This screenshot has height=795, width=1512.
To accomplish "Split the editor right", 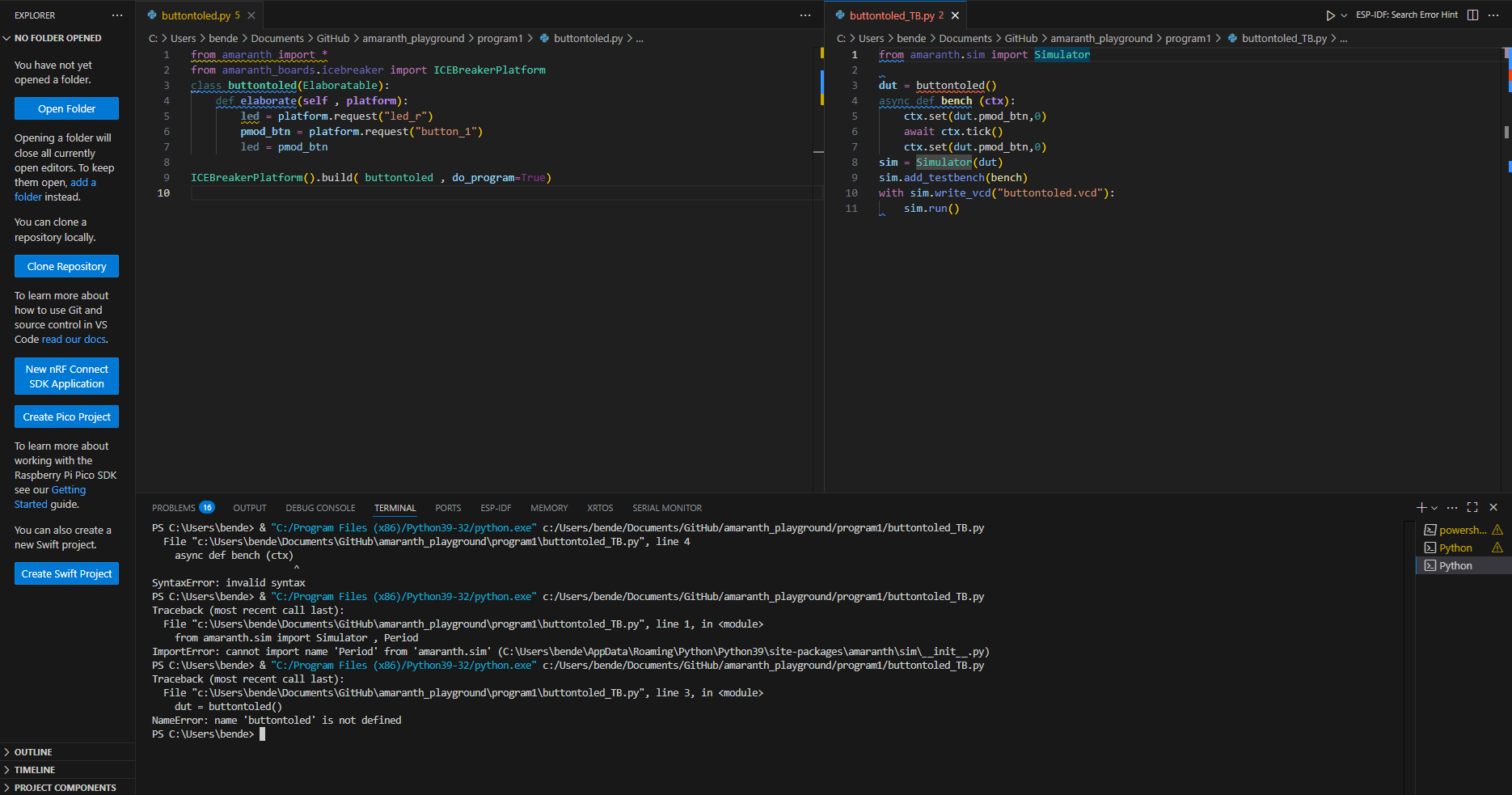I will coord(1472,15).
